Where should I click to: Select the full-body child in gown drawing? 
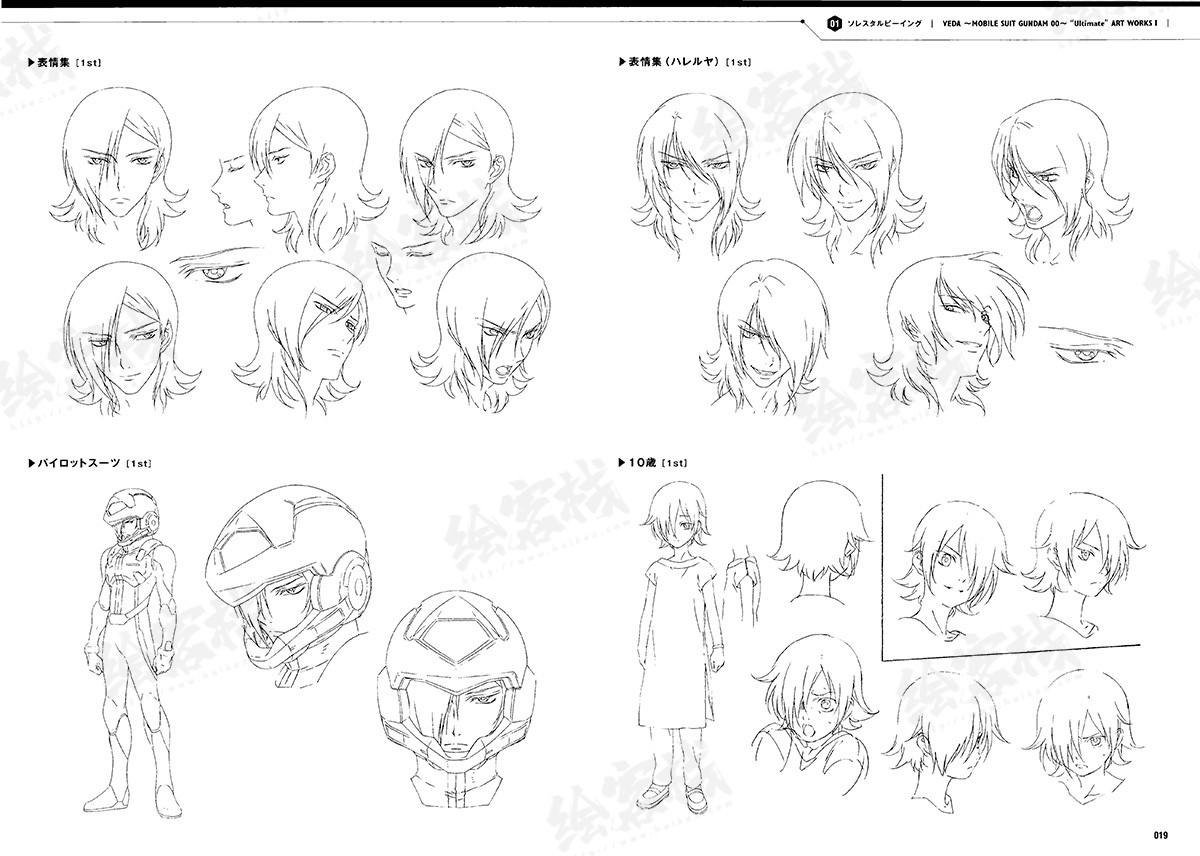pyautogui.click(x=682, y=647)
